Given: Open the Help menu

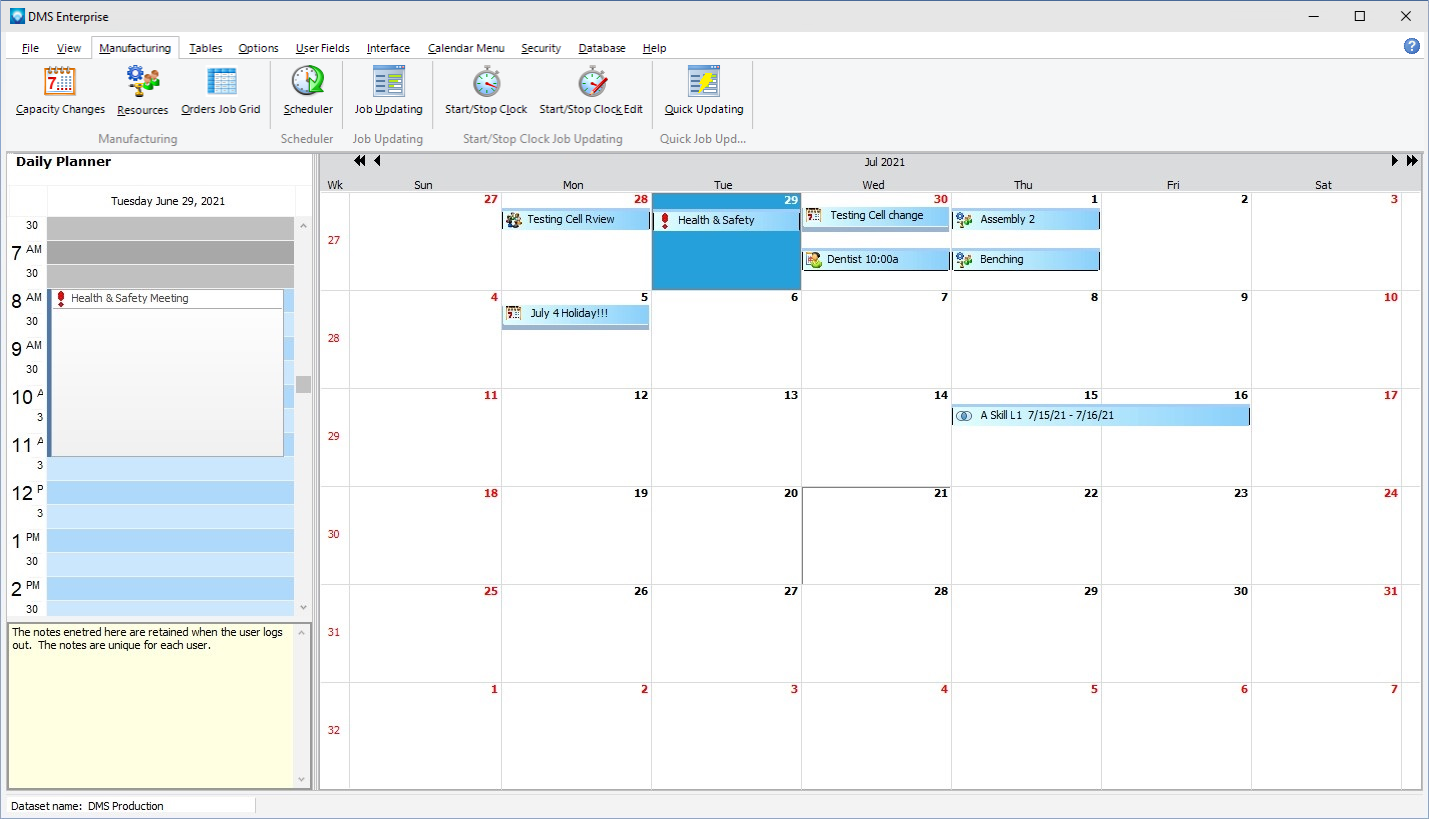Looking at the screenshot, I should 654,48.
